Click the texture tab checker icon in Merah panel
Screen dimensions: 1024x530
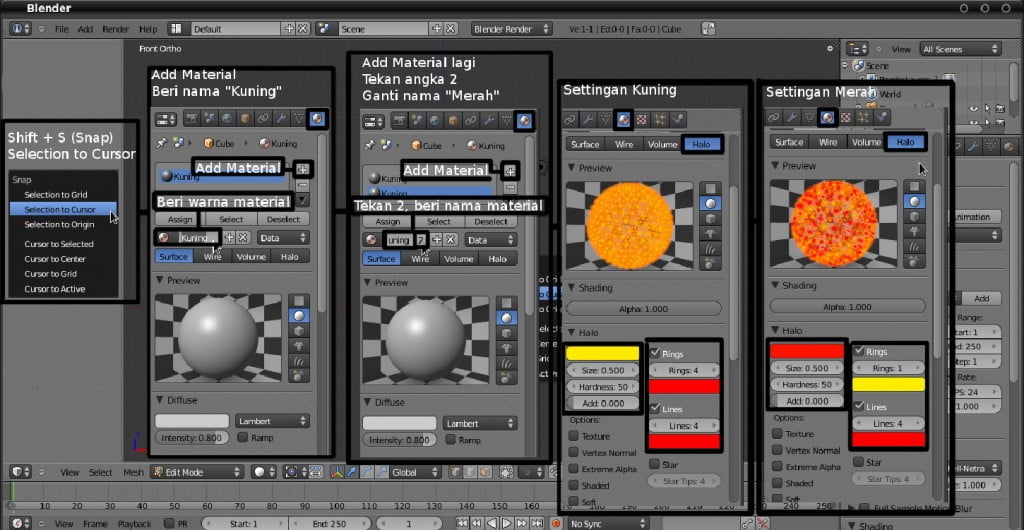846,117
